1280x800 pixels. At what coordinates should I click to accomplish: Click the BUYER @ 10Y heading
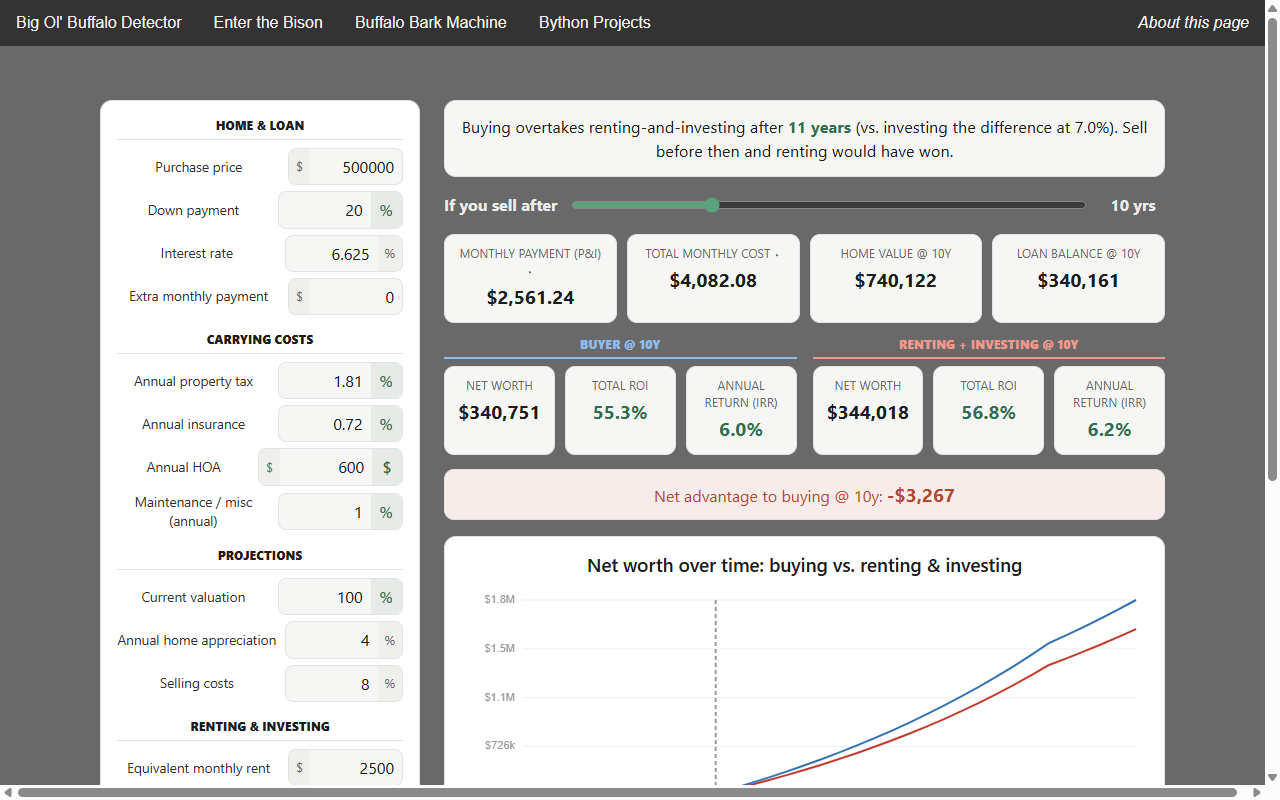pyautogui.click(x=620, y=344)
